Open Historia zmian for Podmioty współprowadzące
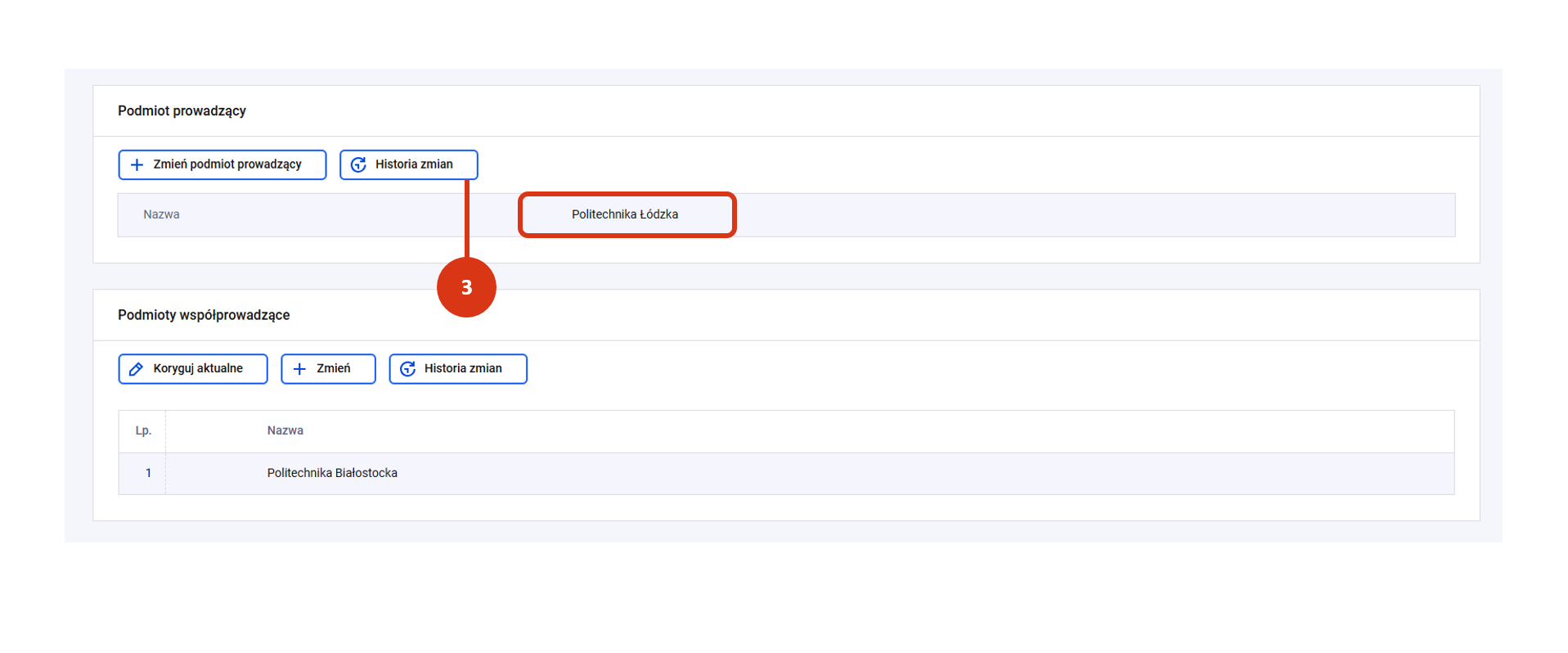 pyautogui.click(x=458, y=369)
